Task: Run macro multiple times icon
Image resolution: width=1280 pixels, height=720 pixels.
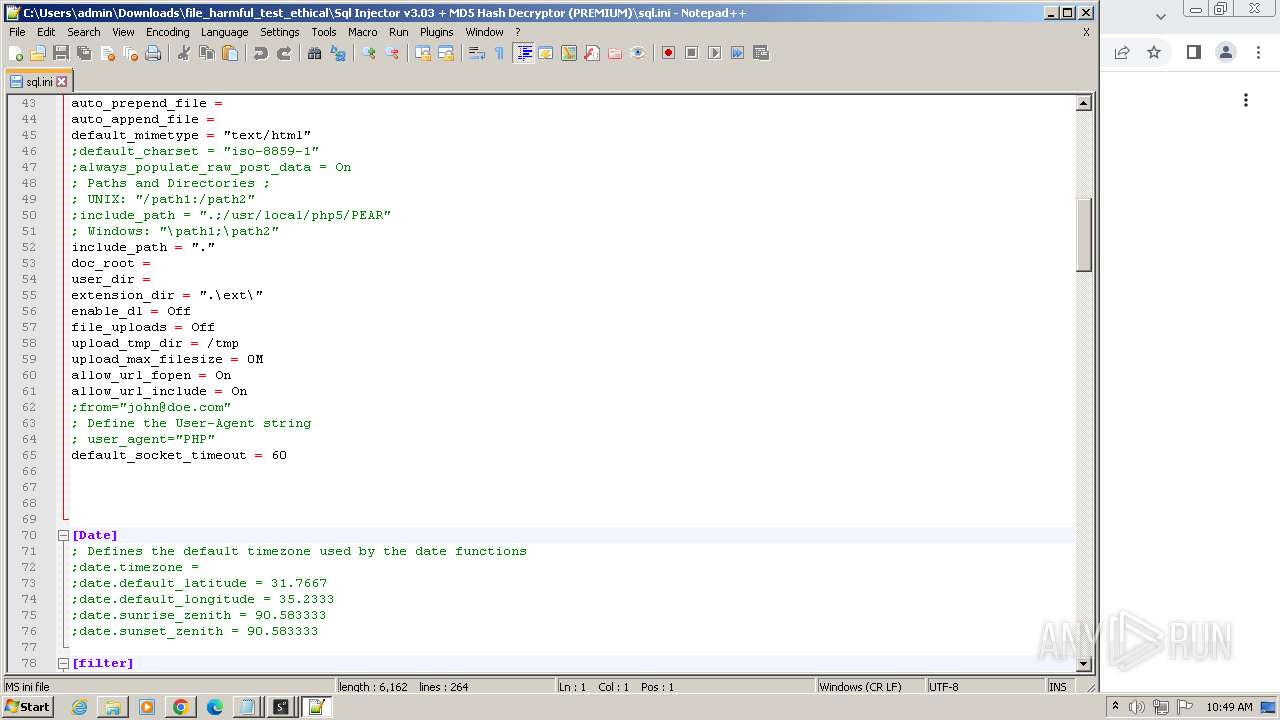Action: pos(737,53)
